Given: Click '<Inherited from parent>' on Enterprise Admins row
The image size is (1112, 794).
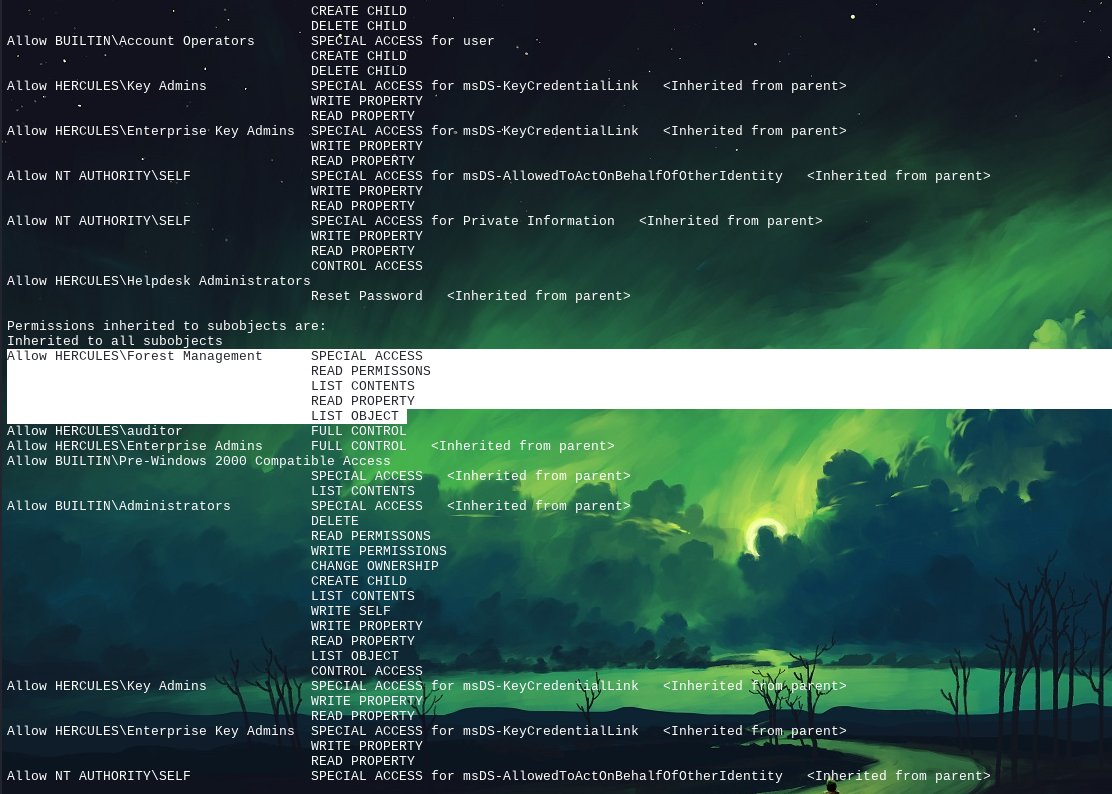Looking at the screenshot, I should 523,446.
